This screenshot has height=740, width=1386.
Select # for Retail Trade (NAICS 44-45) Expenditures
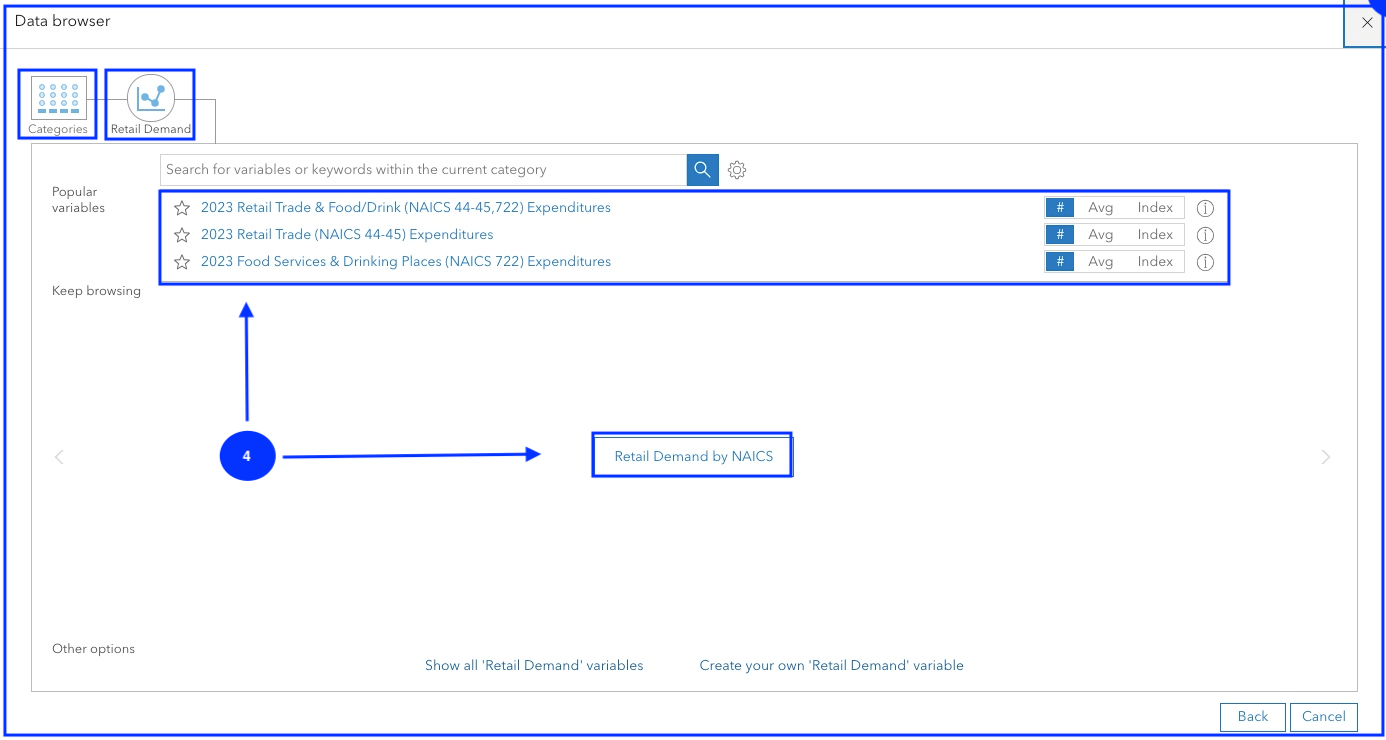1060,235
